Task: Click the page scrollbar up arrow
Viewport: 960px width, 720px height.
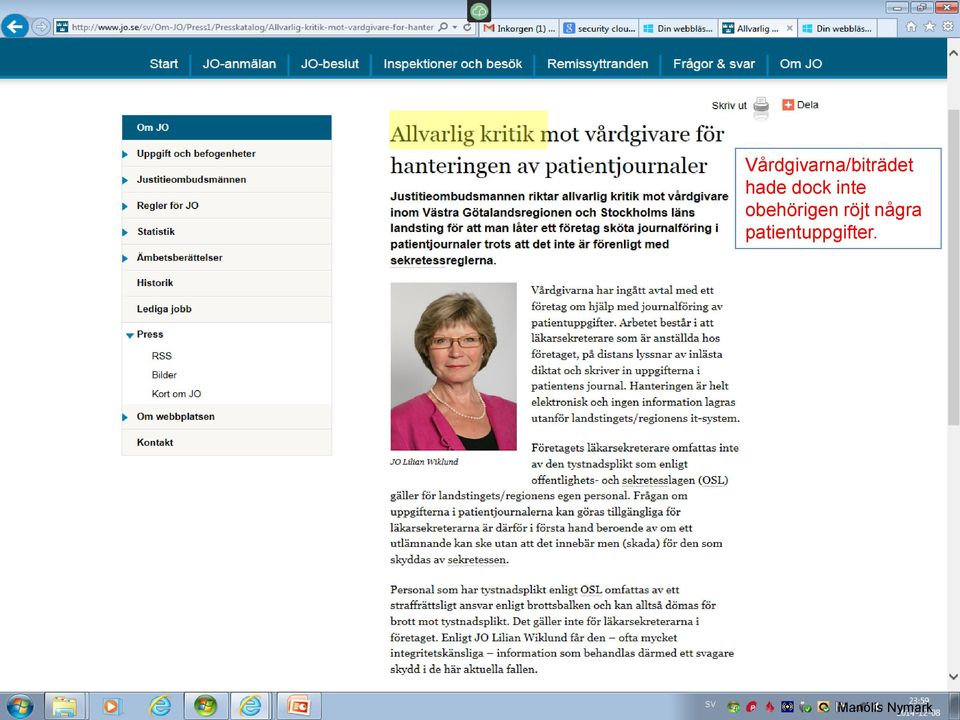Action: [x=953, y=53]
